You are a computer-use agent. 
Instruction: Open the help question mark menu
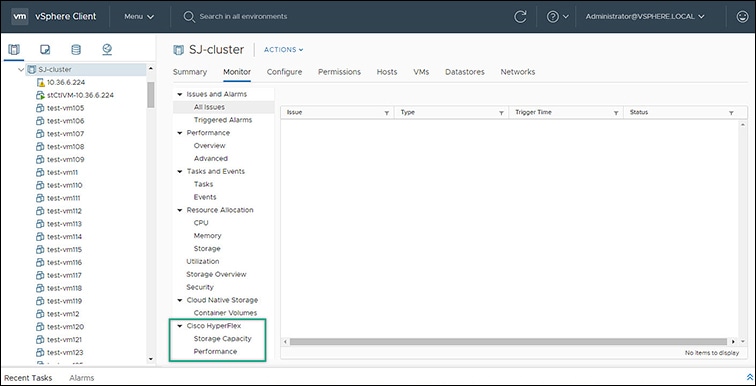pyautogui.click(x=557, y=16)
